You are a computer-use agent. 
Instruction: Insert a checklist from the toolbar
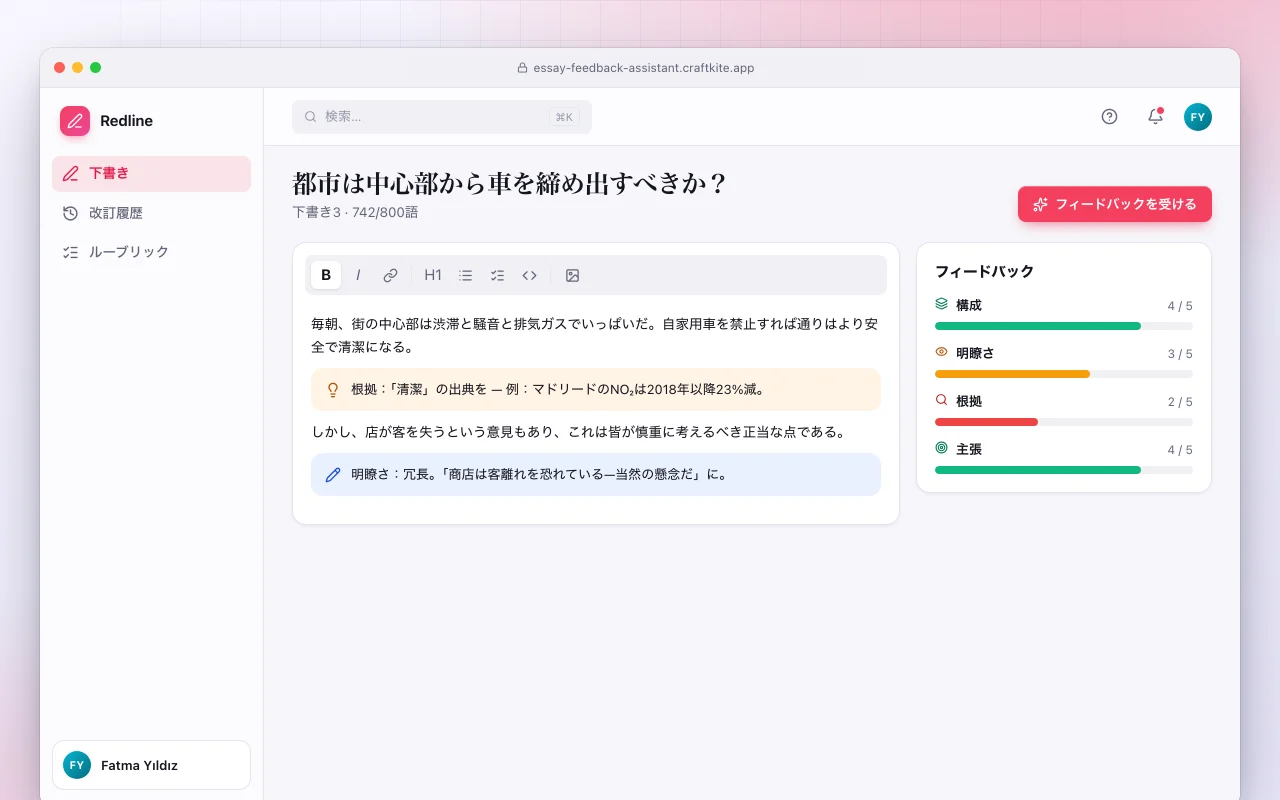[497, 275]
